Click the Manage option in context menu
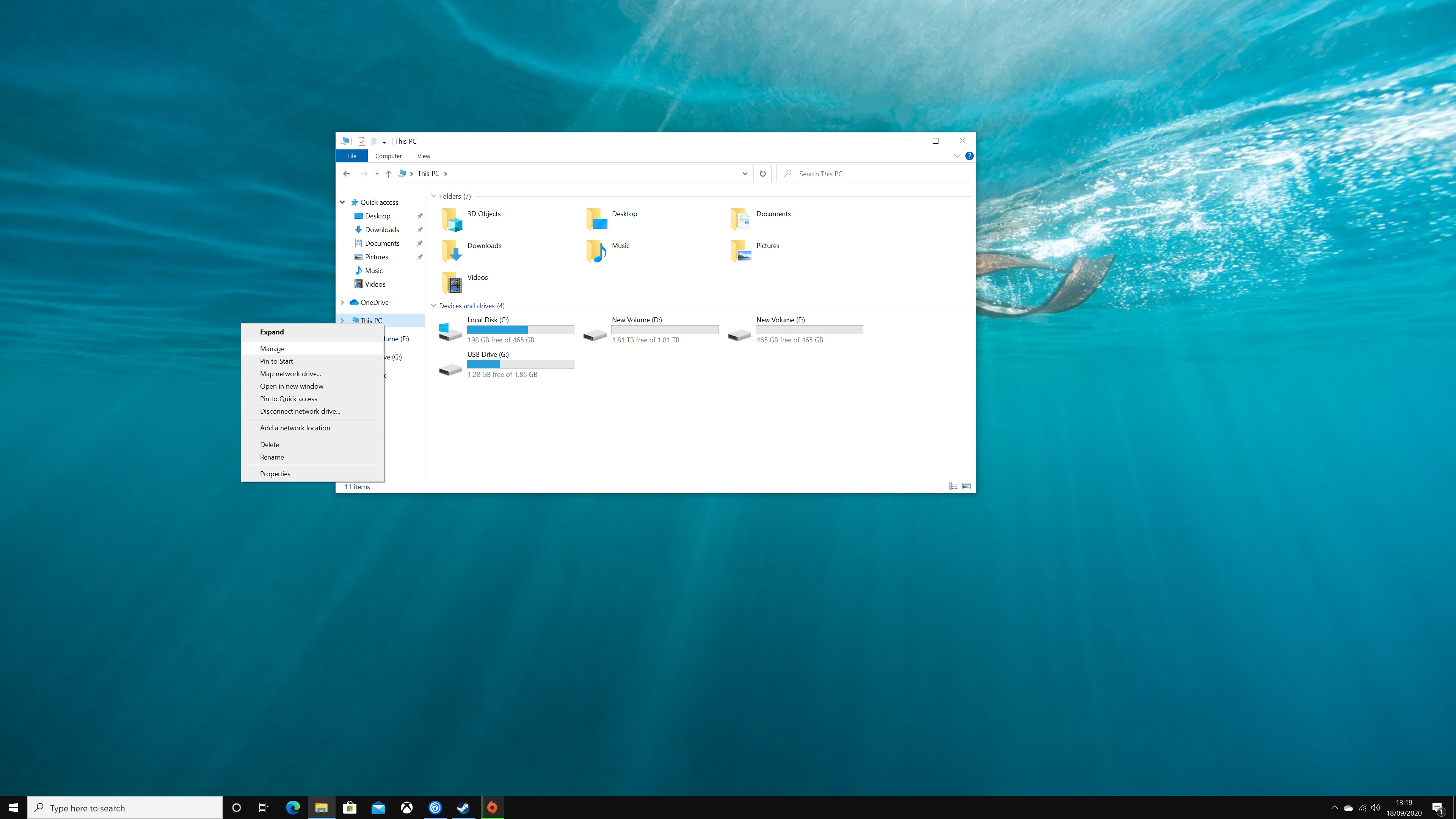1456x819 pixels. tap(272, 348)
